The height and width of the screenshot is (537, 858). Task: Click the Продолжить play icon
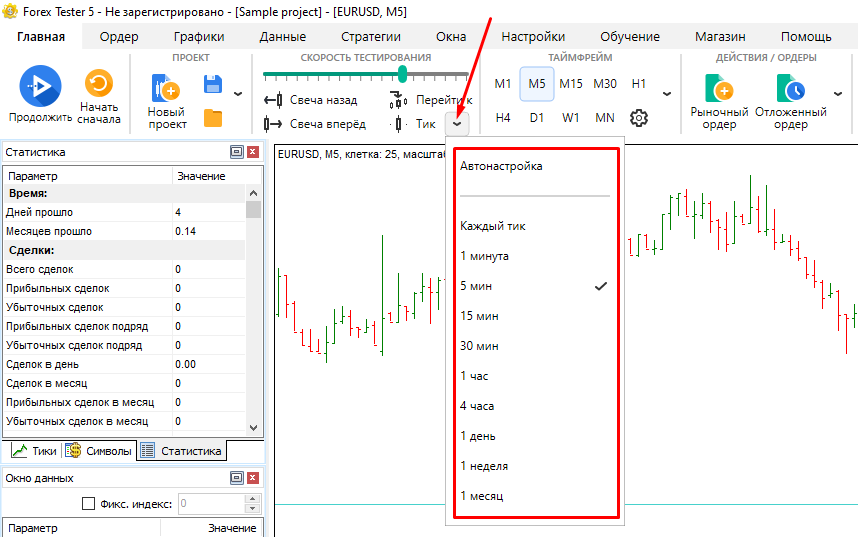click(40, 86)
